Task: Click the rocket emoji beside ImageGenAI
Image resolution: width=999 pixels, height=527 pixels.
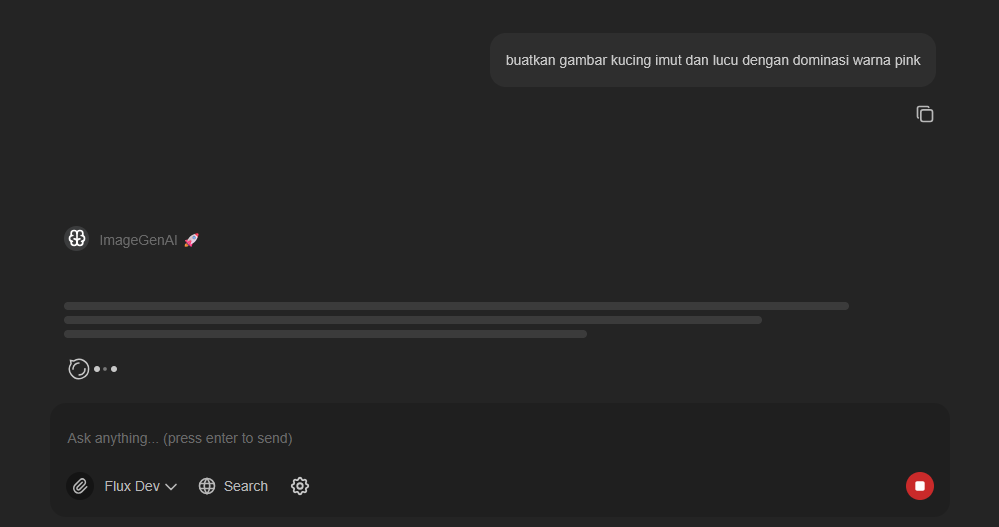Action: (x=191, y=240)
